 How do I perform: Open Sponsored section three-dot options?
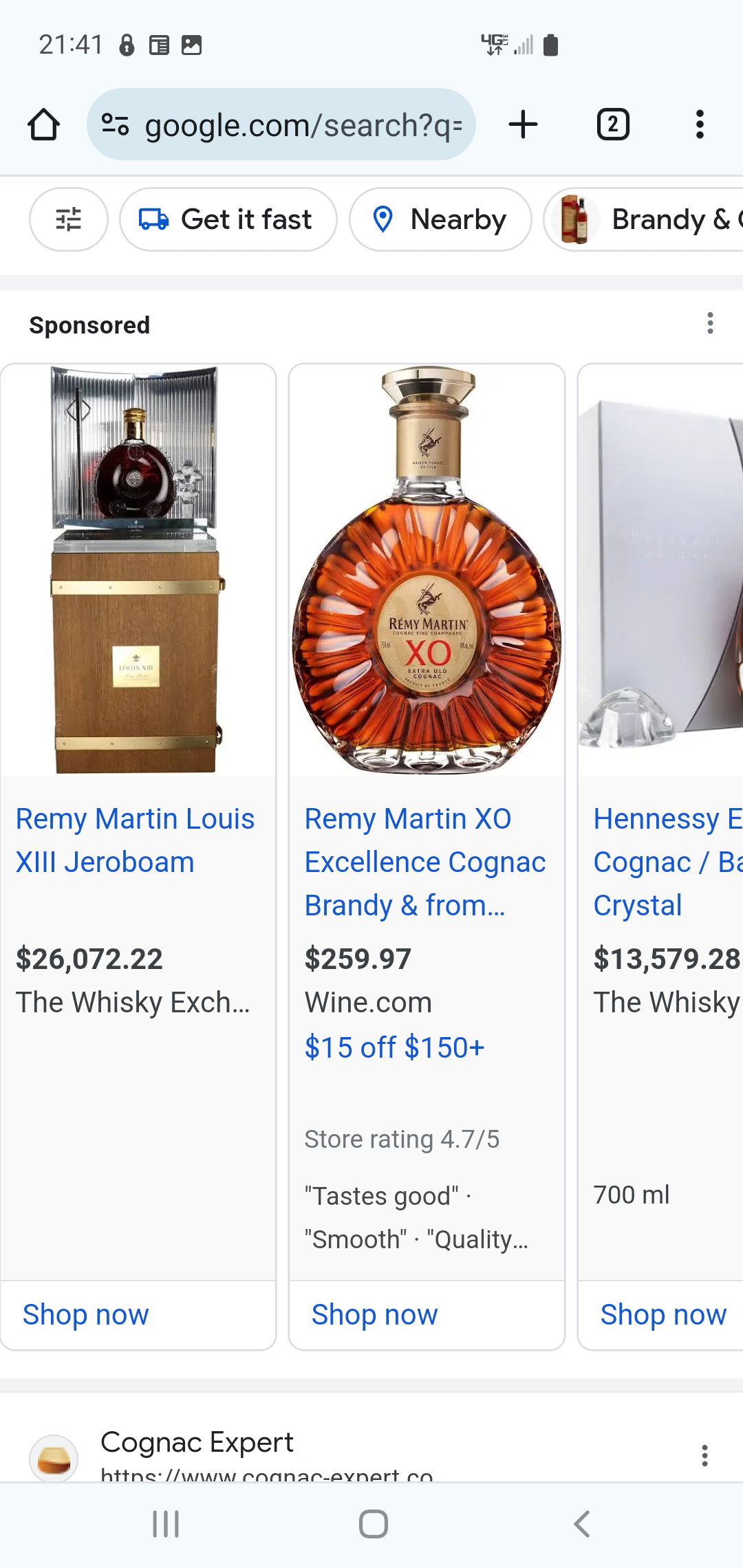click(710, 323)
